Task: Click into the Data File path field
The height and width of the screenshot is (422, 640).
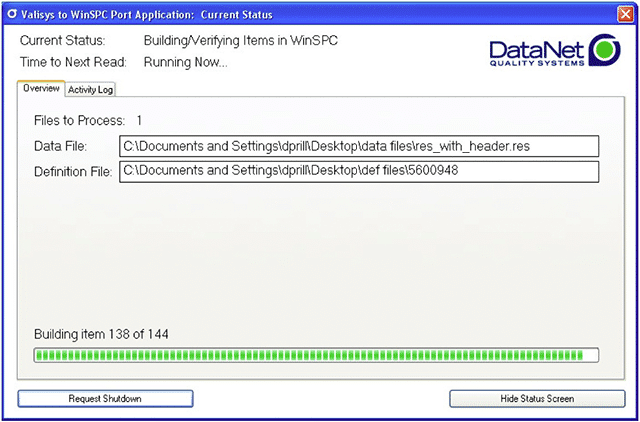Action: coord(359,147)
